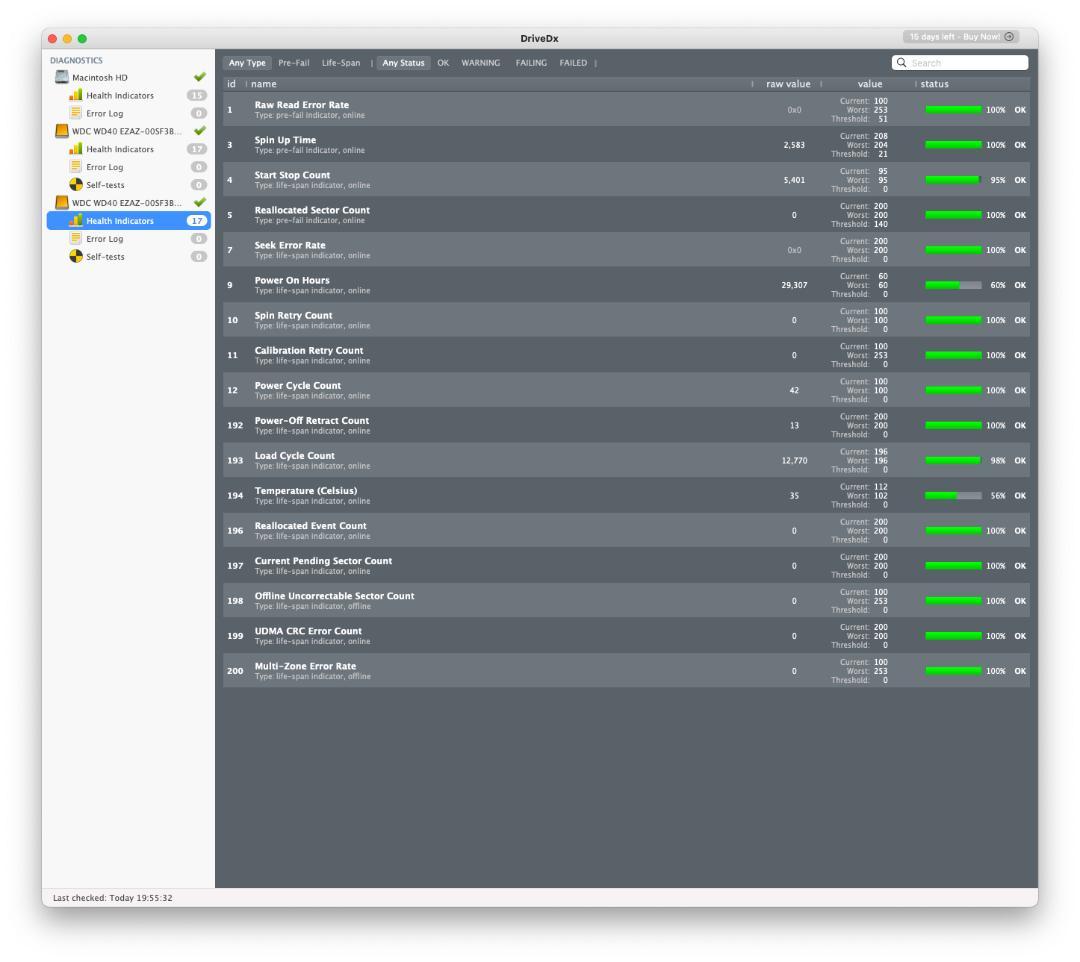Click the magnifying glass in search box
This screenshot has height=962, width=1080.
[x=901, y=63]
